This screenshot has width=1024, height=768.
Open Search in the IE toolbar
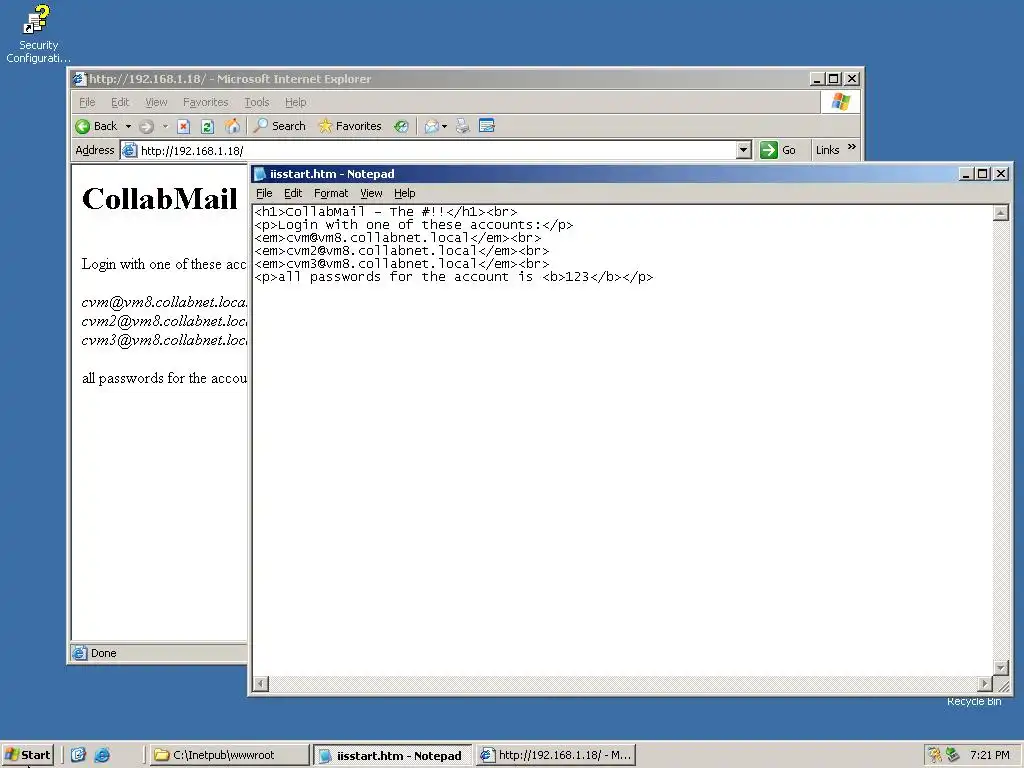click(280, 126)
